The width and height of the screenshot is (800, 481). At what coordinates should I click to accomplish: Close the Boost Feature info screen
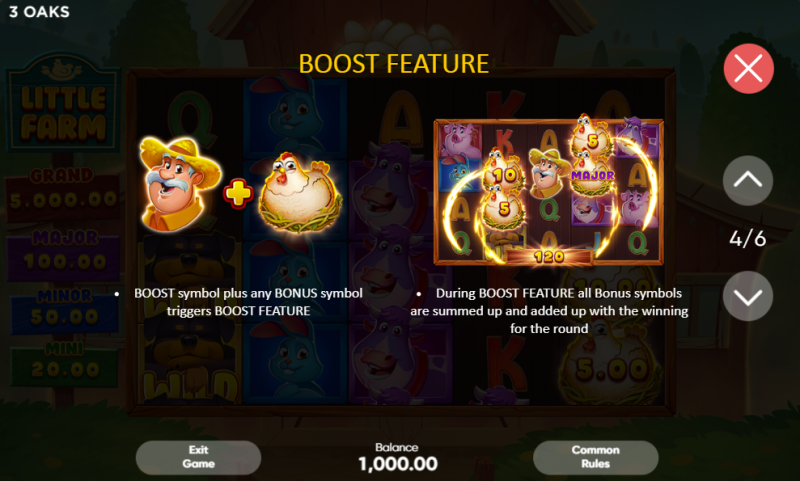748,69
